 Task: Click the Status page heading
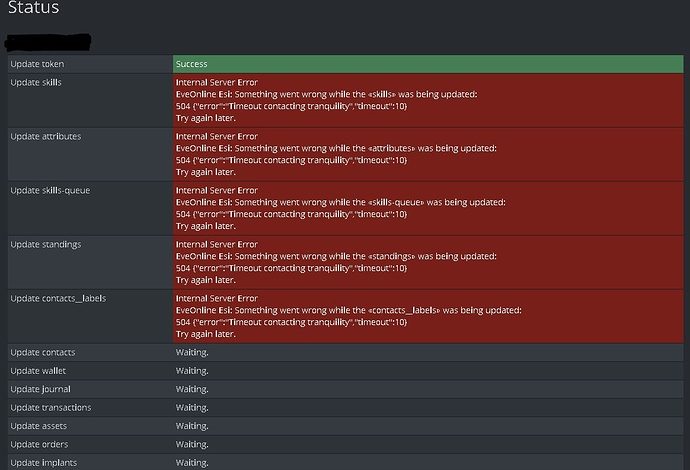click(34, 9)
